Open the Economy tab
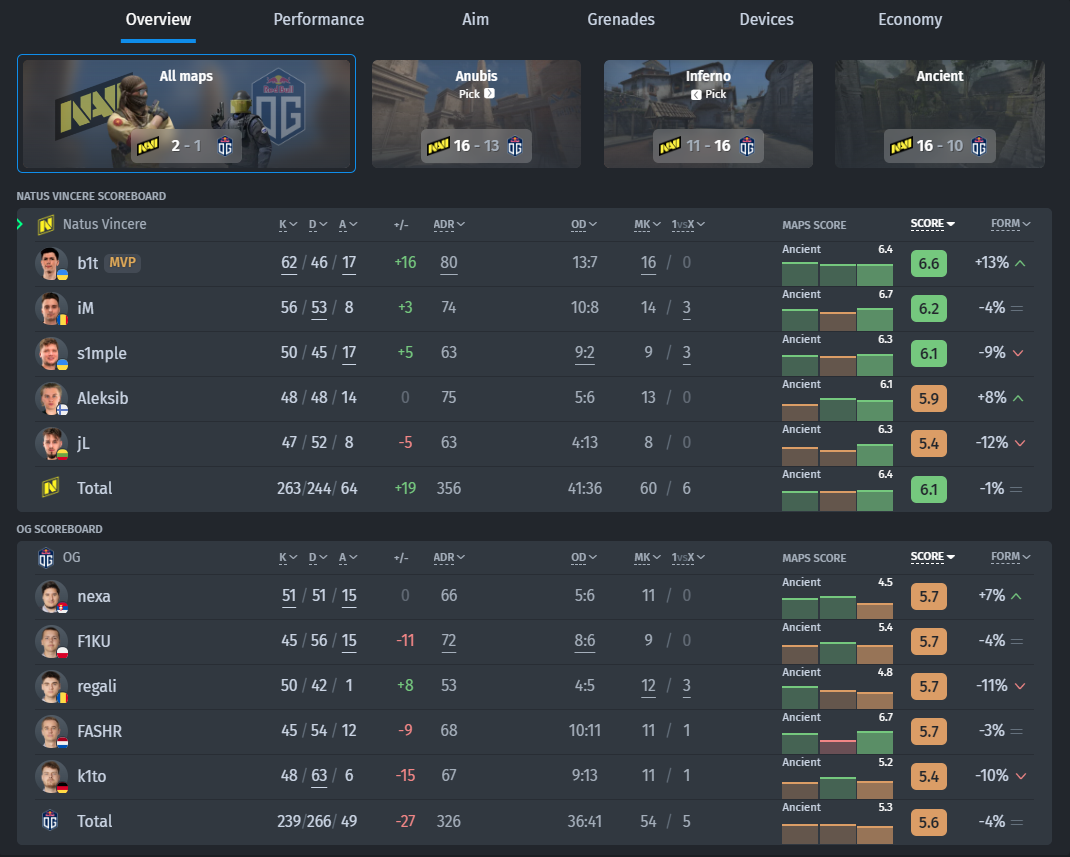The height and width of the screenshot is (857, 1070). tap(910, 20)
